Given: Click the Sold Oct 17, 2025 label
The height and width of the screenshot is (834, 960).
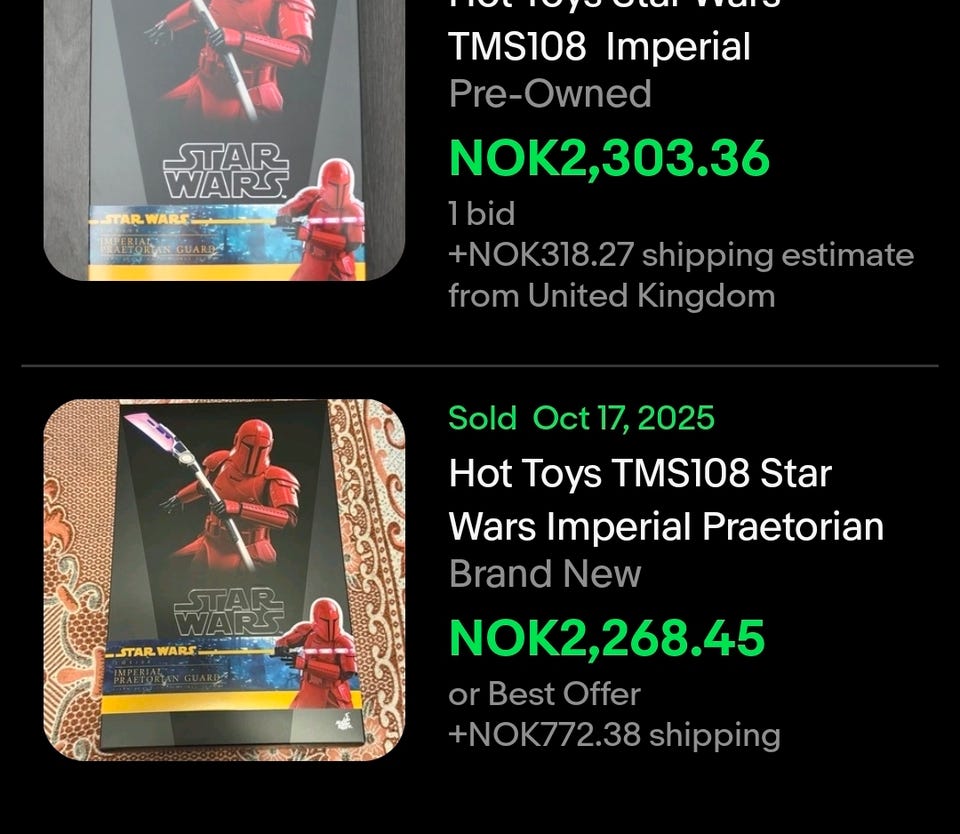Looking at the screenshot, I should [x=581, y=418].
